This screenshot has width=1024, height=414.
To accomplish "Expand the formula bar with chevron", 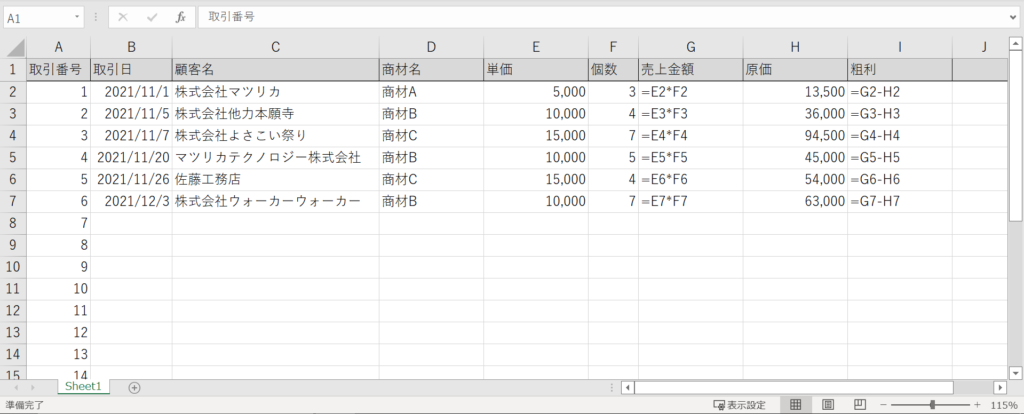I will click(1013, 18).
